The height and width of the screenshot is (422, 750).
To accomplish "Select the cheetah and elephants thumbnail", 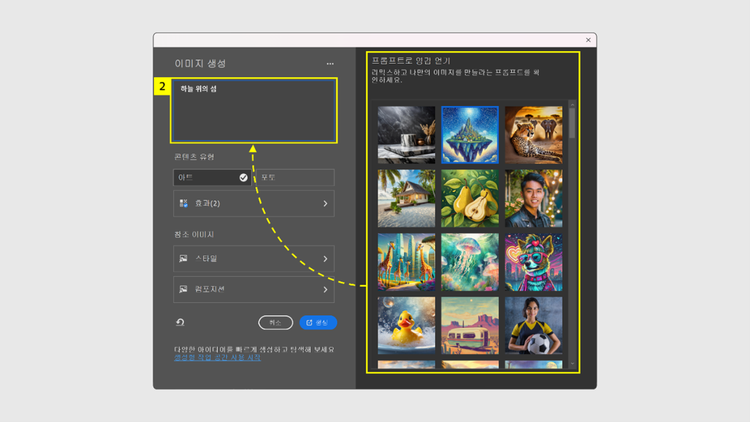I will tap(534, 135).
